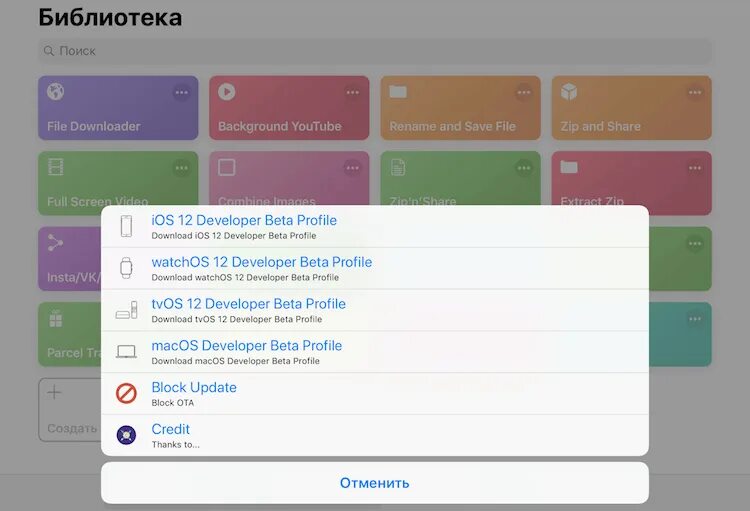Open more options for Zip and Share

point(695,92)
